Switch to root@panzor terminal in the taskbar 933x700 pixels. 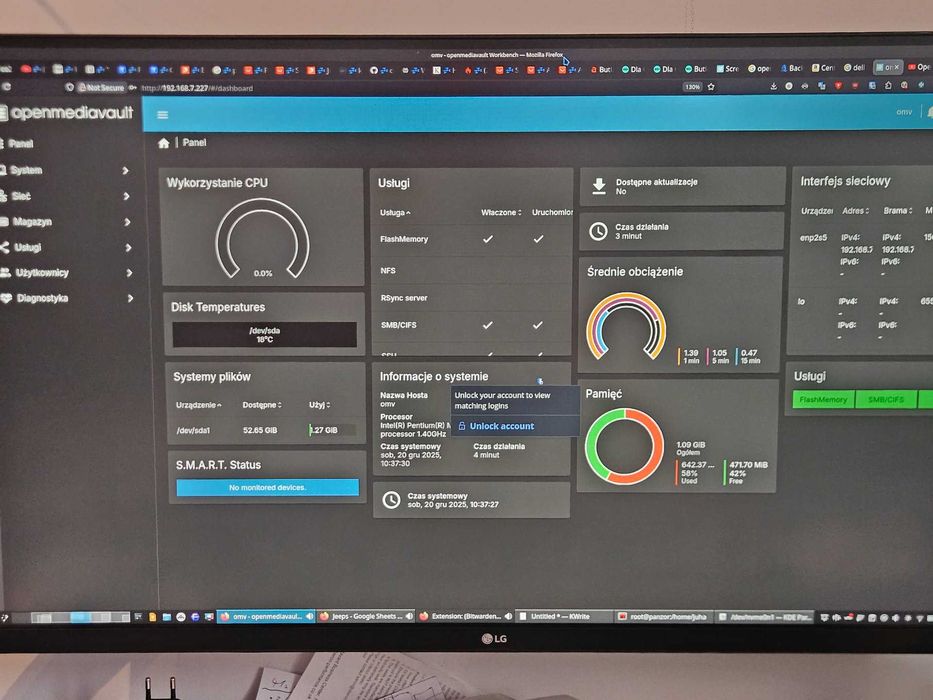click(x=663, y=617)
